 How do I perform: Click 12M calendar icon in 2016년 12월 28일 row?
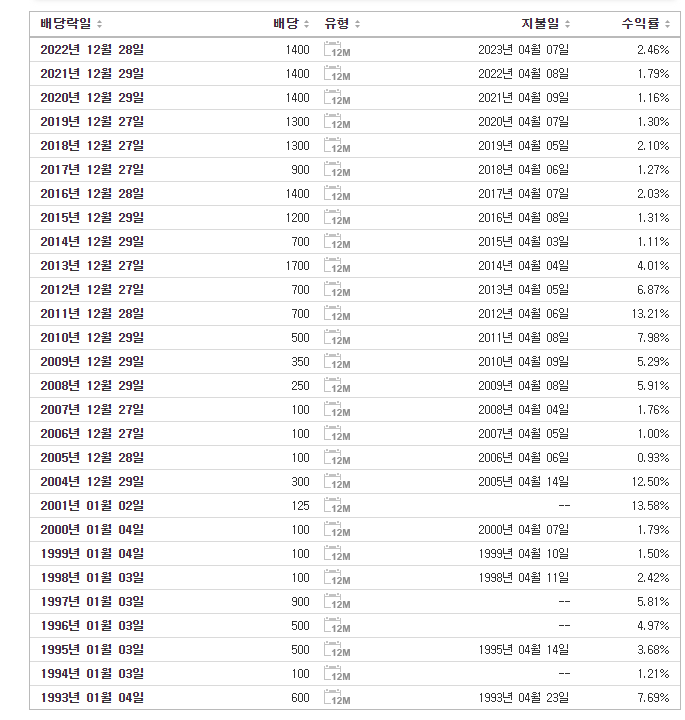coord(337,194)
